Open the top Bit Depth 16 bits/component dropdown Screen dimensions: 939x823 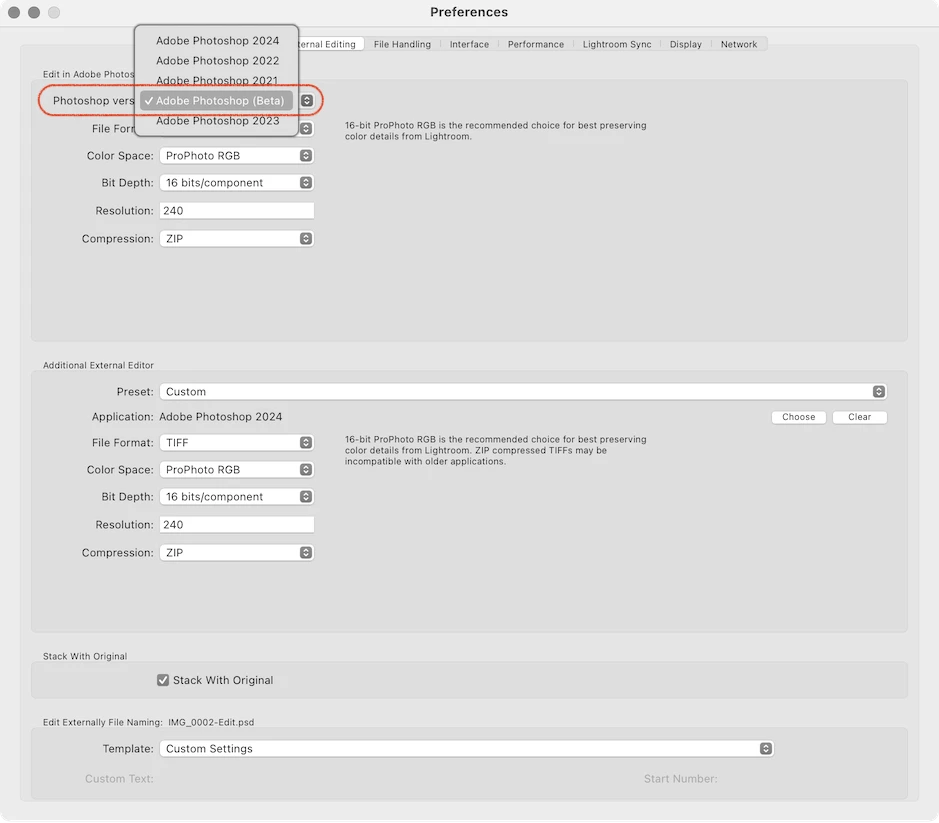(237, 183)
